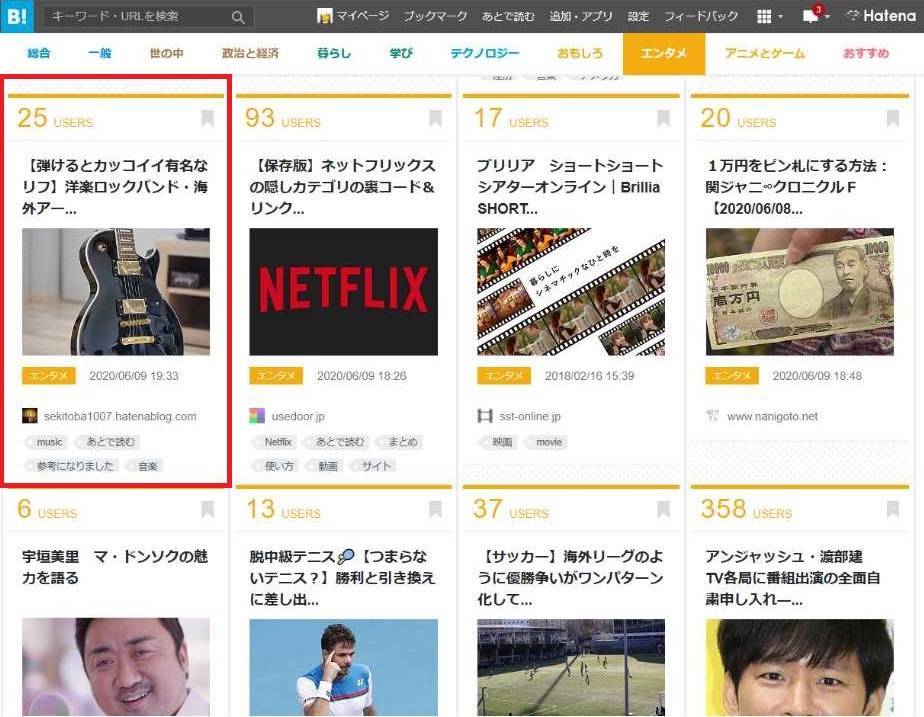The width and height of the screenshot is (924, 717).
Task: Open the 脱中級テニス article title
Action: 343,577
